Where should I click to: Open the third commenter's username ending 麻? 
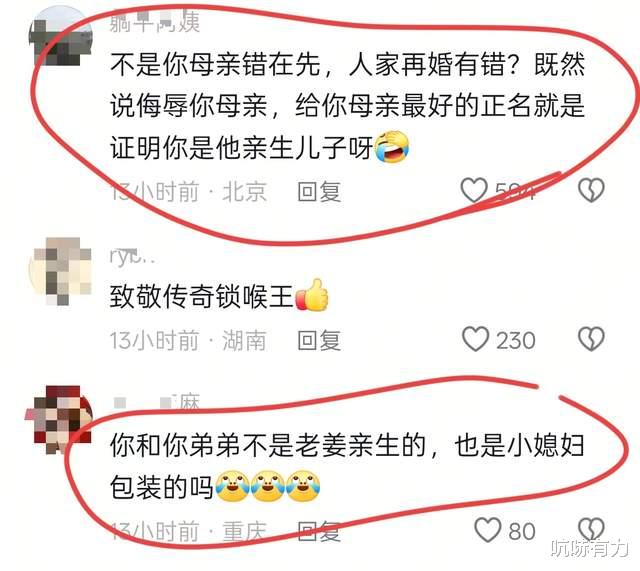click(156, 402)
